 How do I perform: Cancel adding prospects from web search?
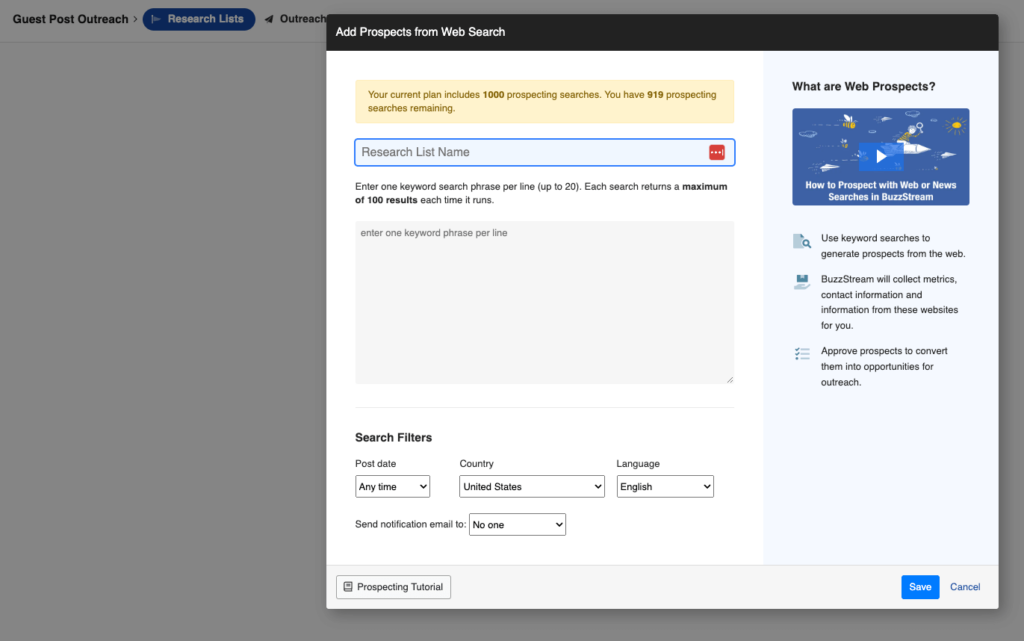964,587
